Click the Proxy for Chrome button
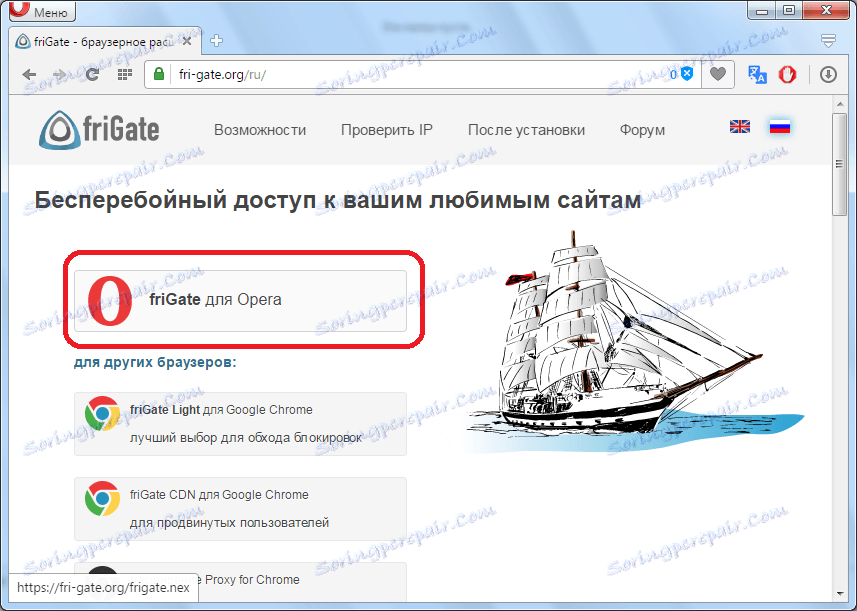This screenshot has height=611, width=857. 240,582
